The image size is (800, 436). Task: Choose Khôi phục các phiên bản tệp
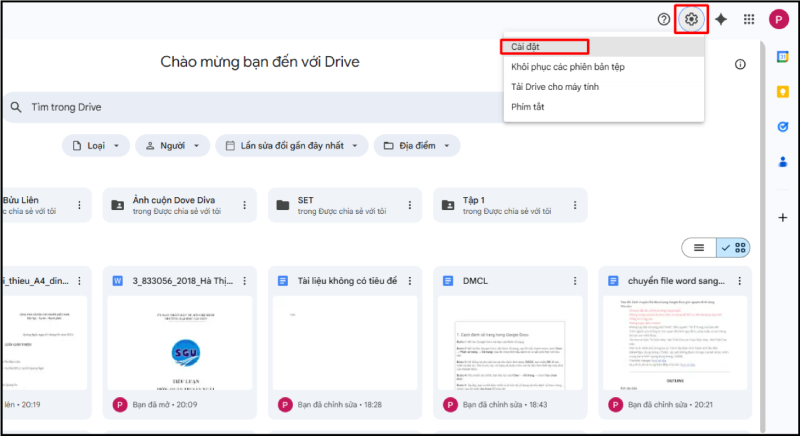[x=604, y=67]
